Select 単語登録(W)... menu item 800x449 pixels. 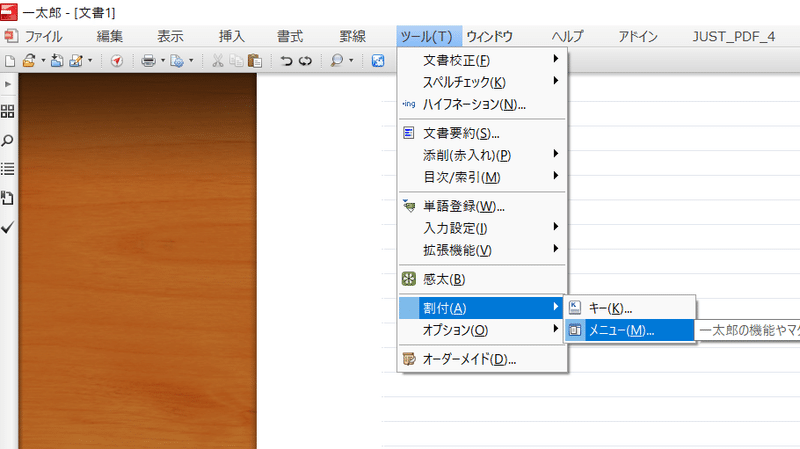(482, 207)
